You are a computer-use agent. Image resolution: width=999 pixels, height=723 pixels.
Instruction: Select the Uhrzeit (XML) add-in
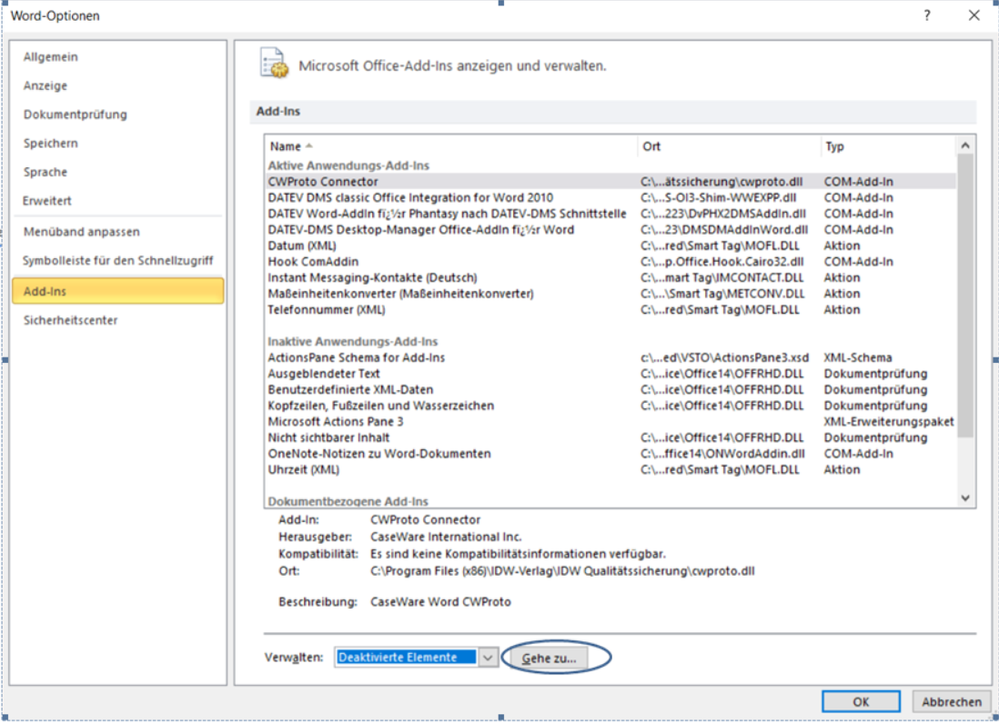tap(610, 469)
